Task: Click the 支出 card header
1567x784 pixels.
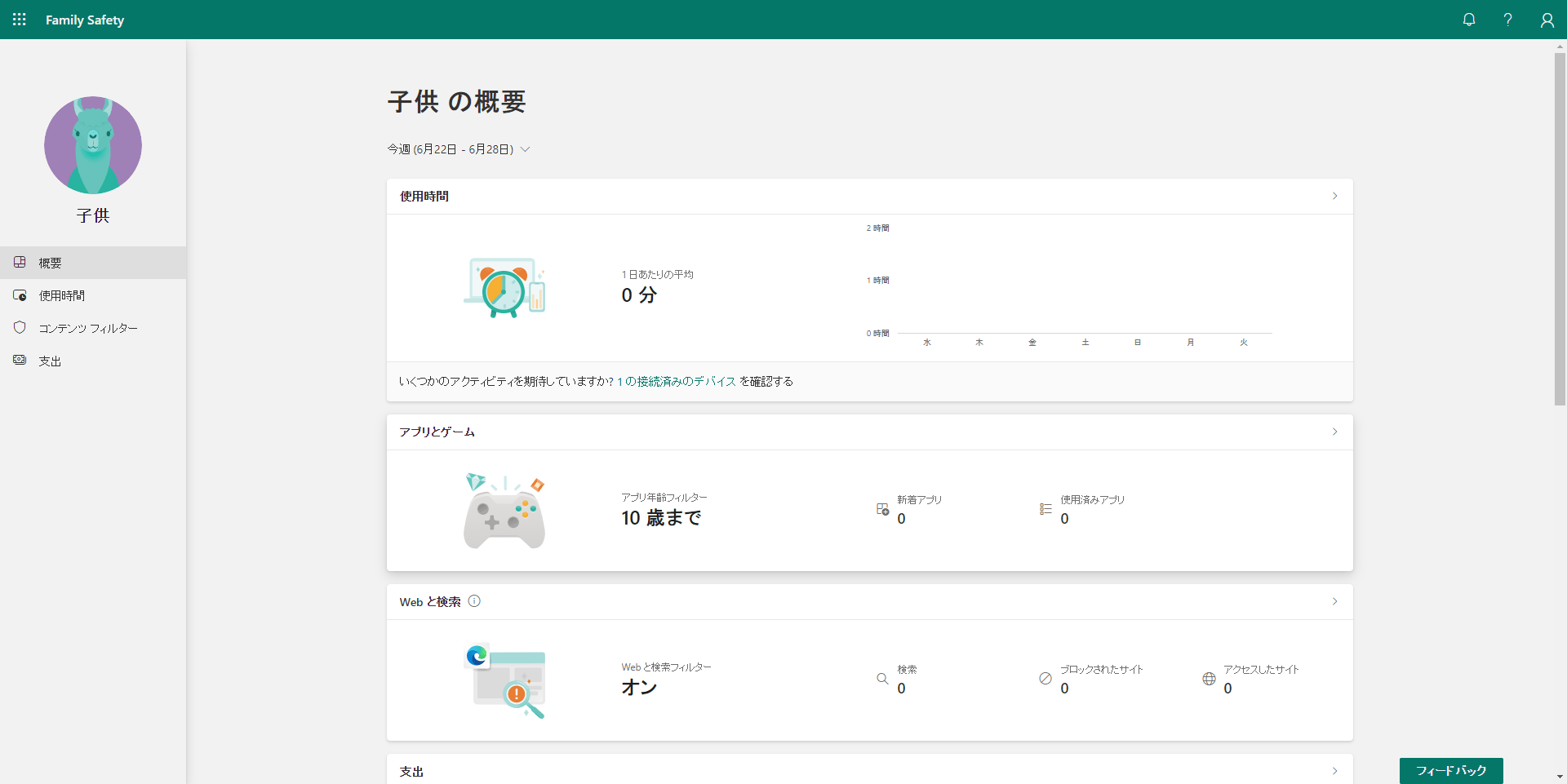Action: coord(870,769)
